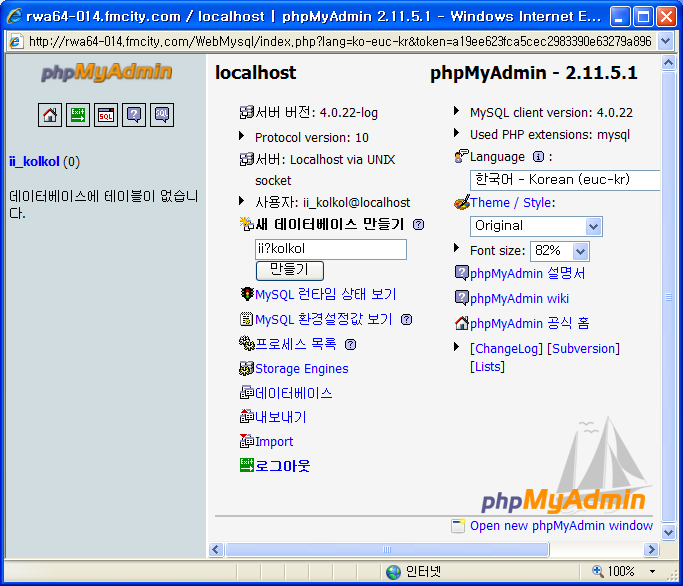
Task: Click the Storage Engines icon
Action: coord(247,369)
